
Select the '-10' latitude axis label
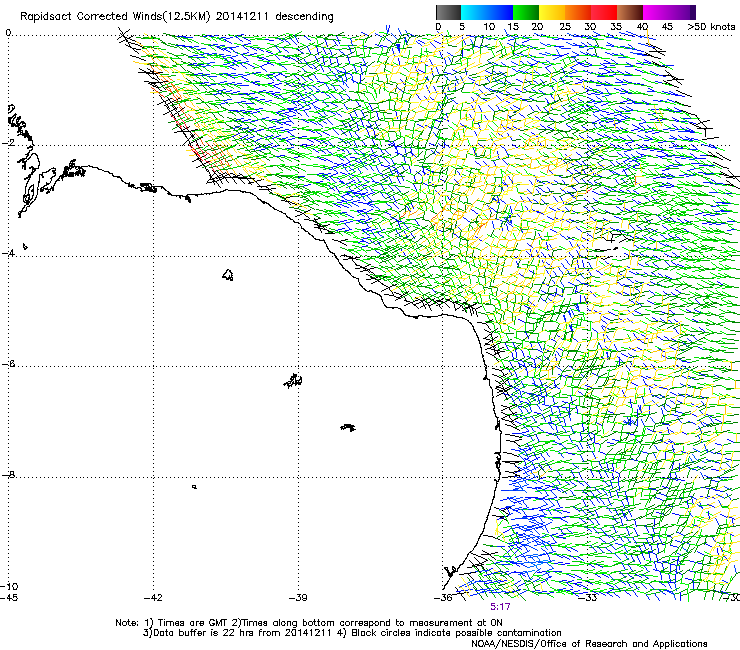pyautogui.click(x=9, y=586)
